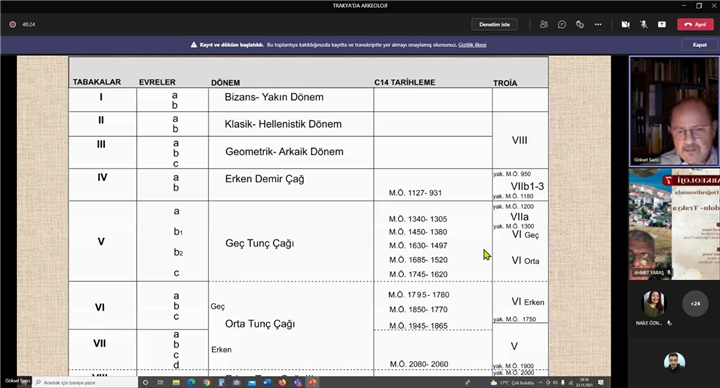Open Google Chrome from the taskbar
Viewport: 720px width, 388px height.
[206, 382]
